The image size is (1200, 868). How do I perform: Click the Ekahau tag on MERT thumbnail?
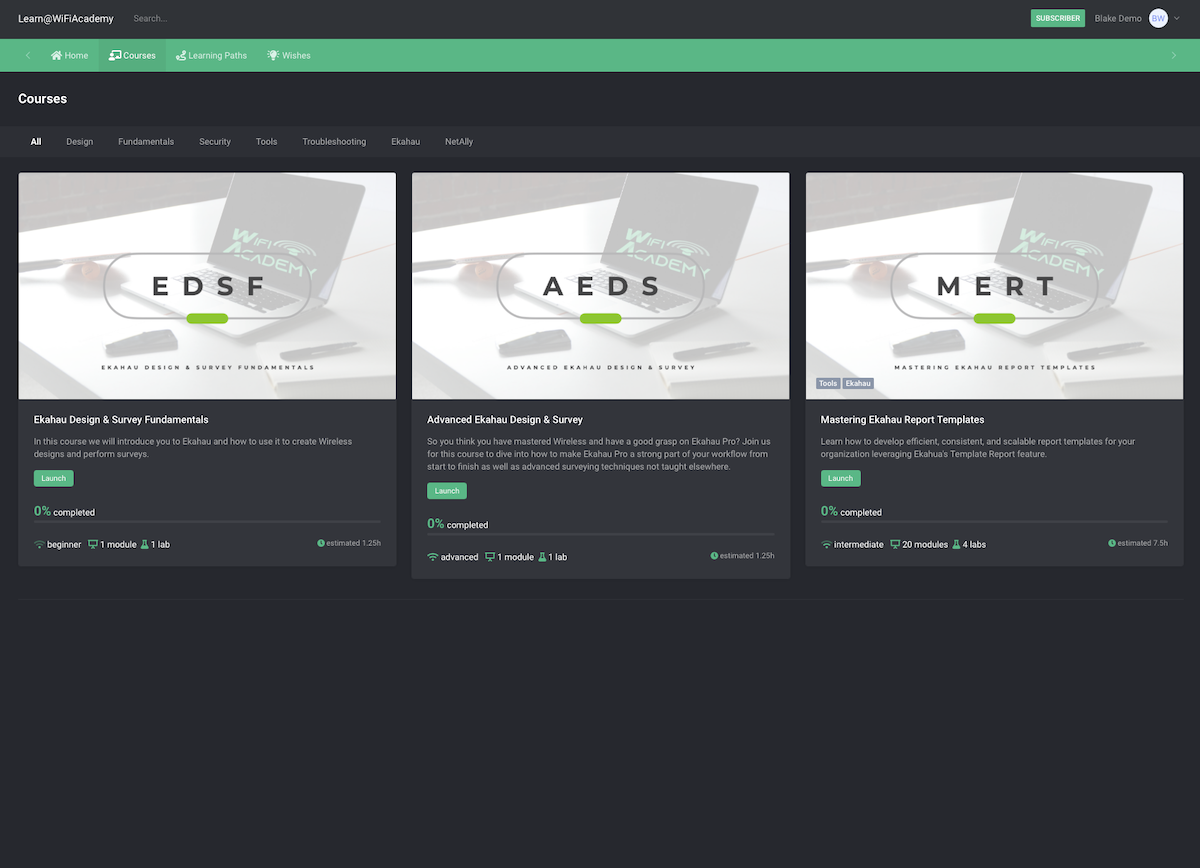[858, 383]
